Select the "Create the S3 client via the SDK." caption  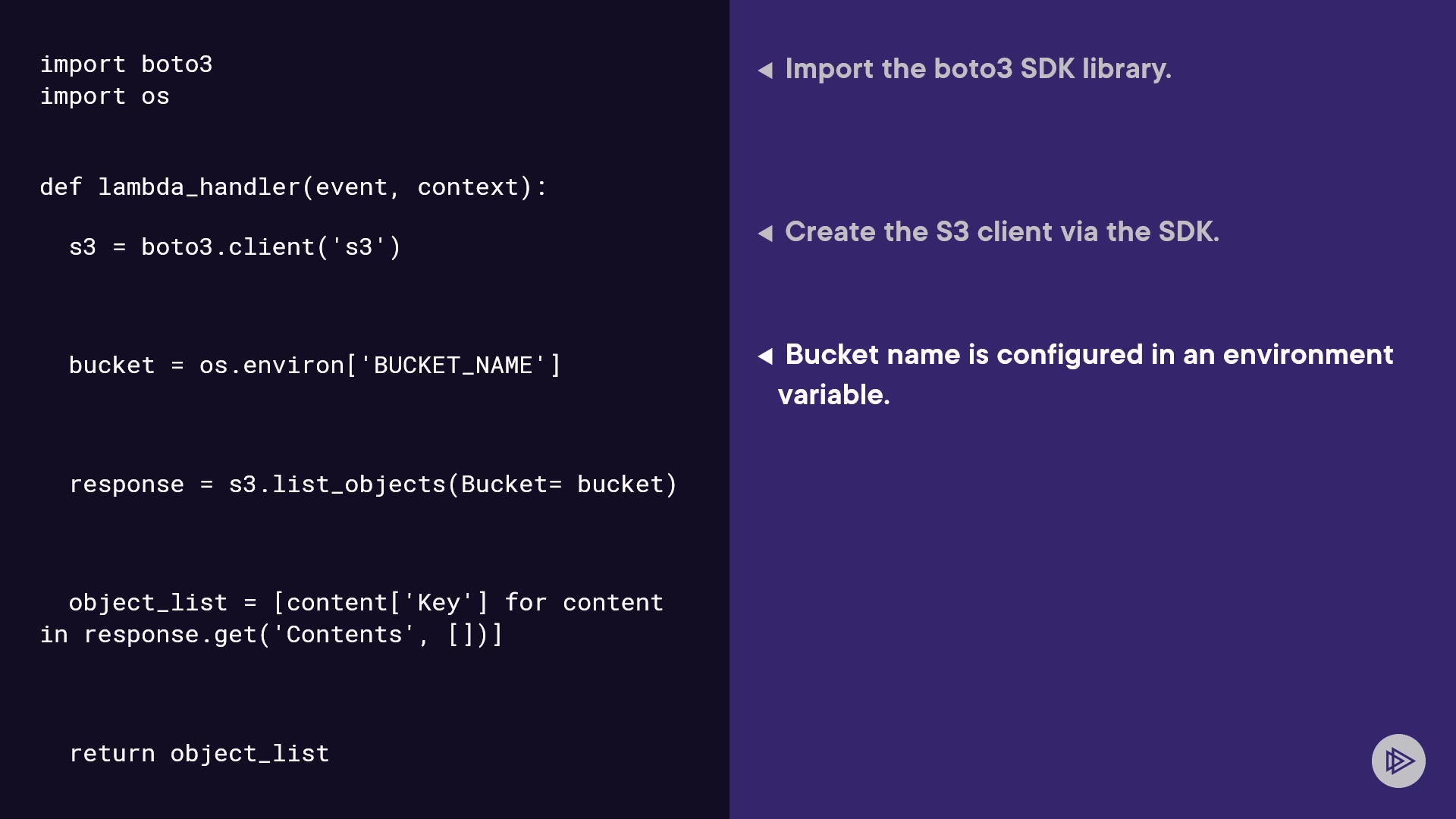[x=1001, y=232]
